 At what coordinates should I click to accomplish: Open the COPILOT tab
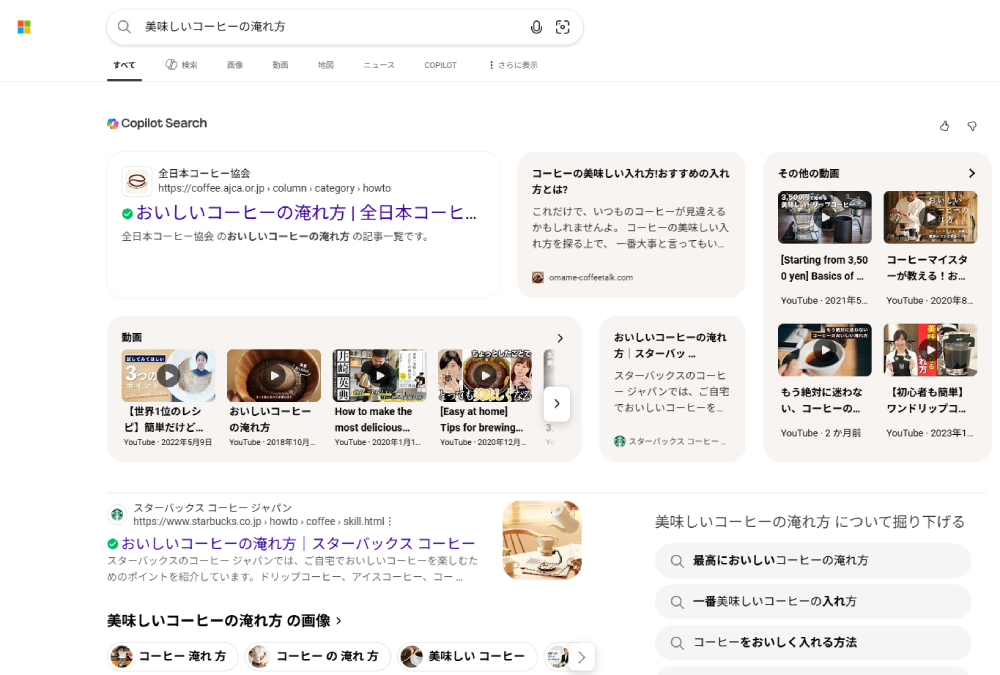[440, 64]
